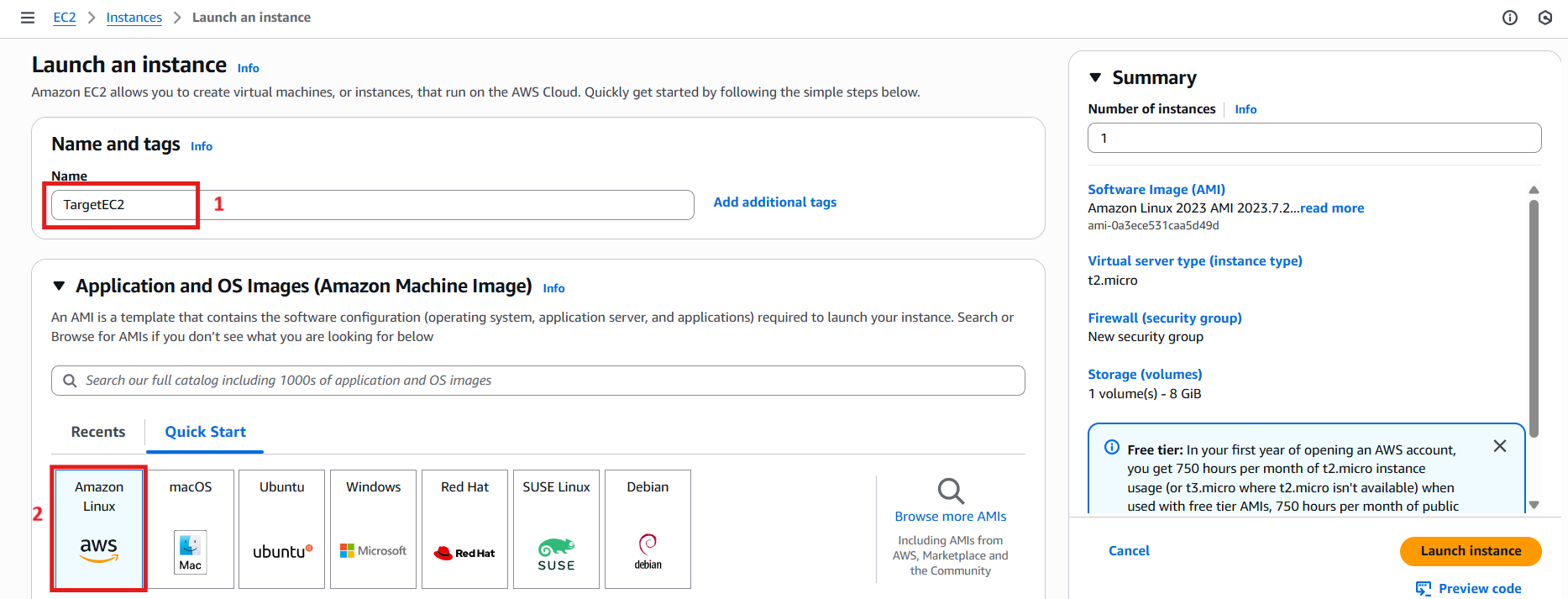Open Info link for Application and OS Images
The height and width of the screenshot is (599, 1568).
554,288
